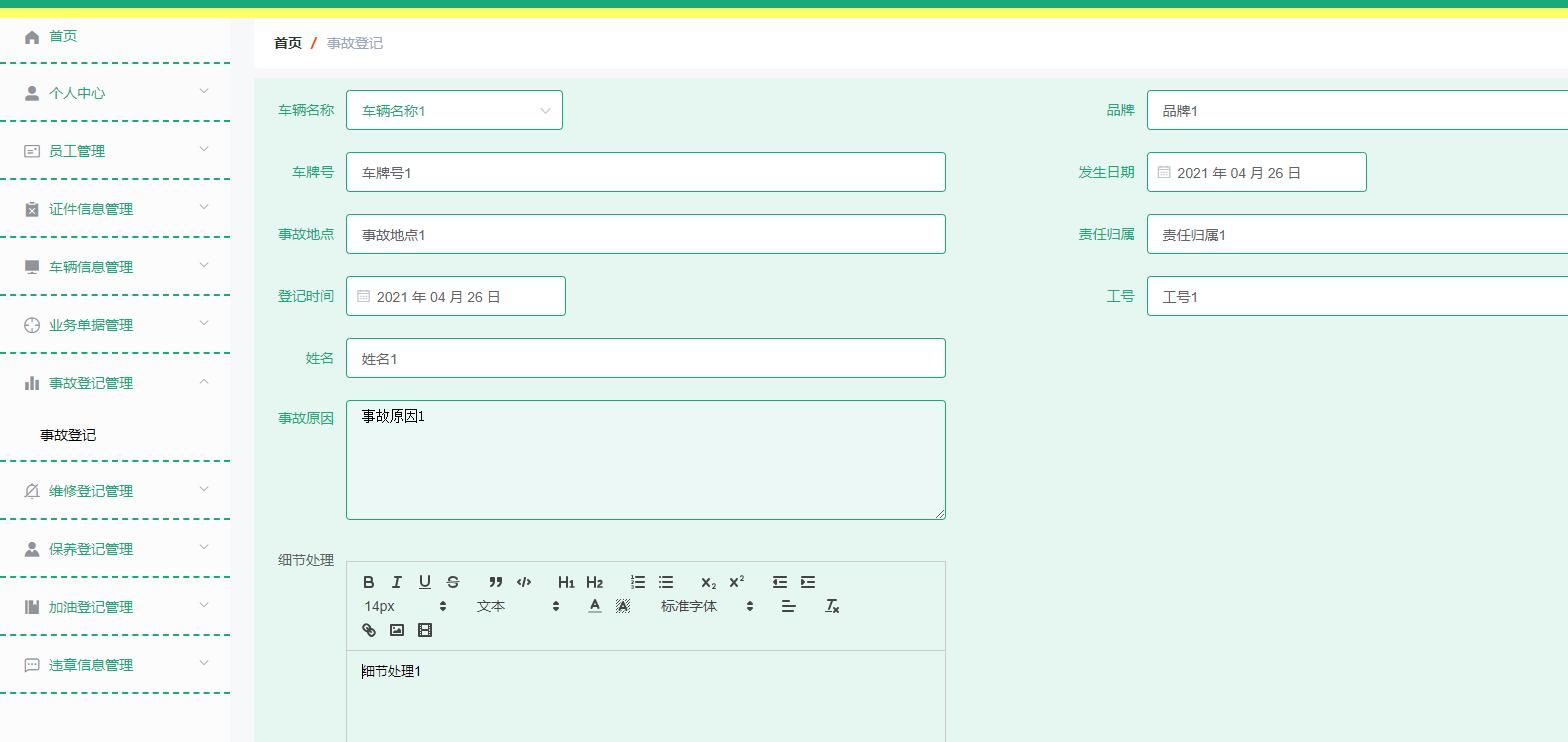Toggle underline formatting
This screenshot has height=742, width=1568.
pyautogui.click(x=424, y=582)
